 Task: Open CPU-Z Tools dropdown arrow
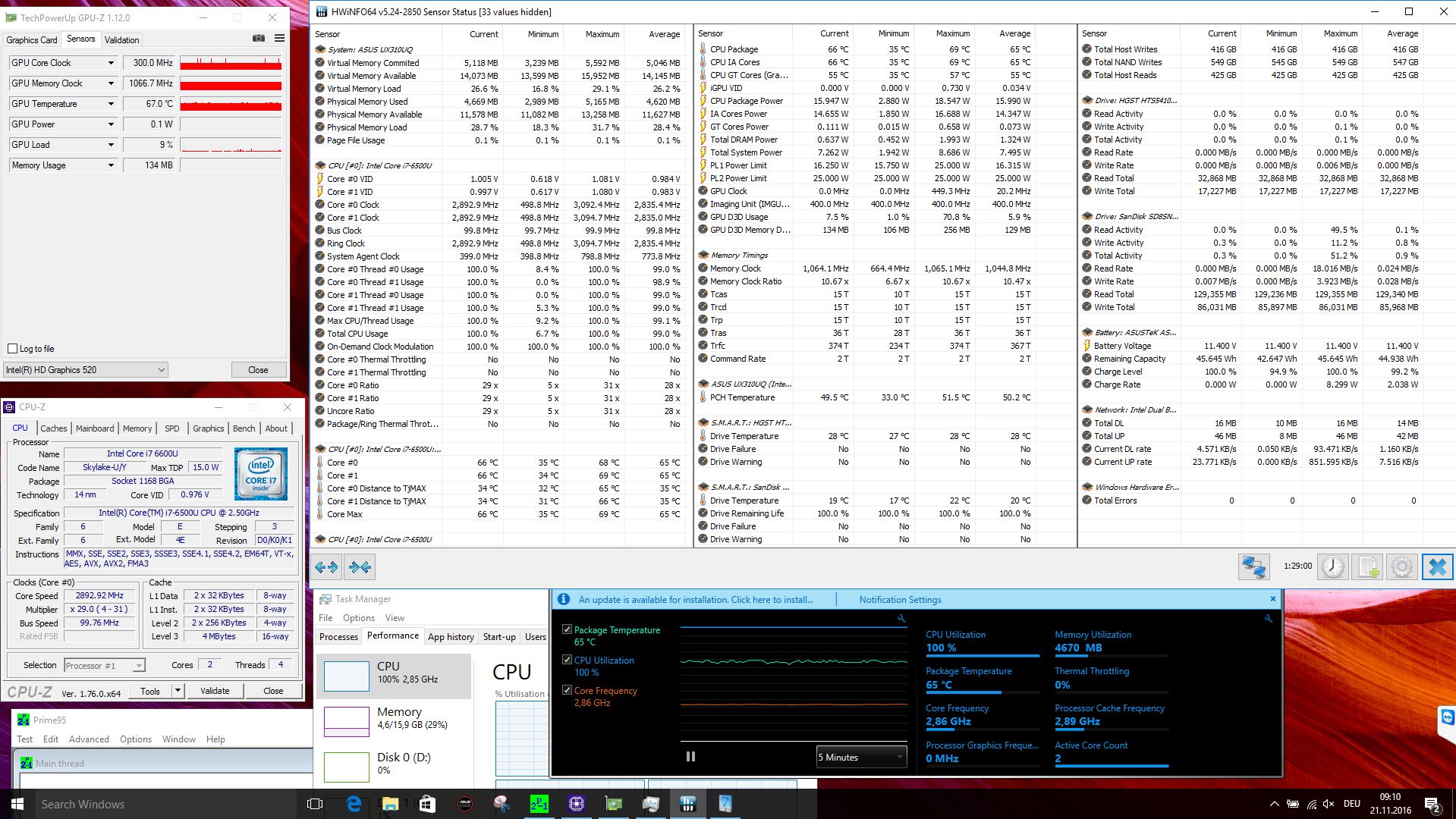point(178,691)
